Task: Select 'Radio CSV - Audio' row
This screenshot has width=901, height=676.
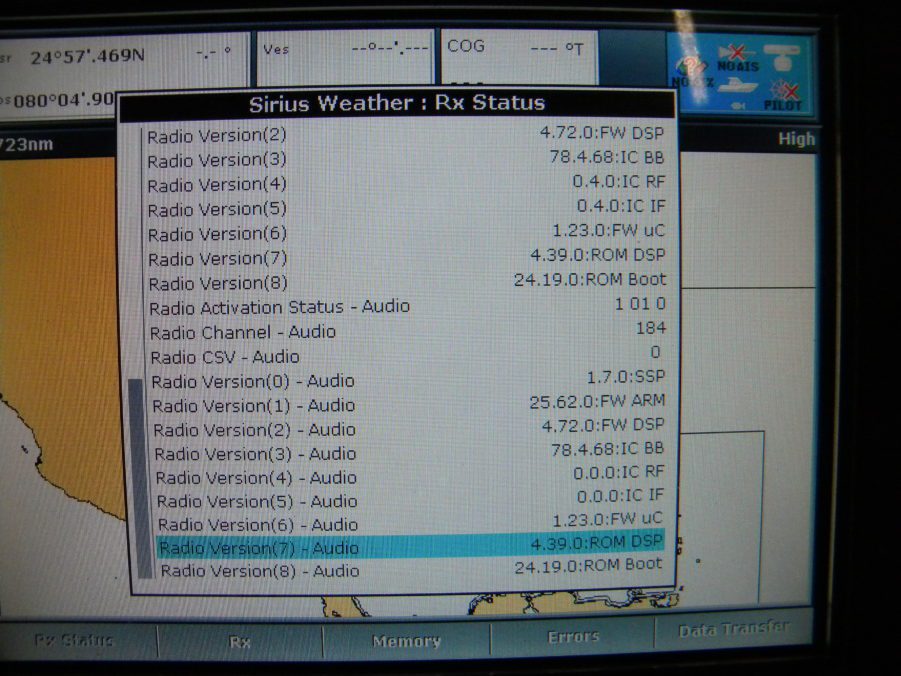Action: coord(407,356)
